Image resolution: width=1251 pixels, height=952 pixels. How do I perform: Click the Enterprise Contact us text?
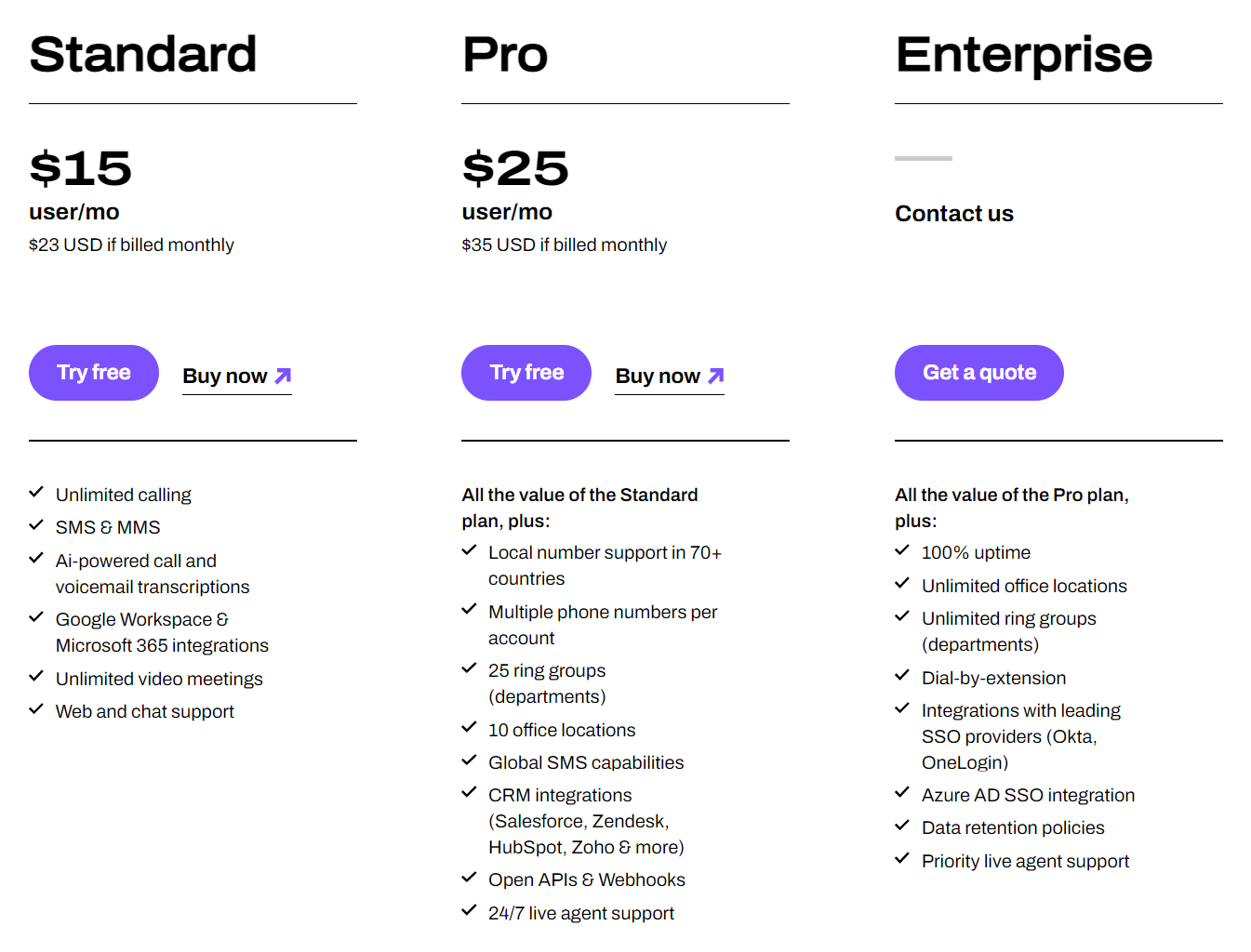(x=954, y=214)
